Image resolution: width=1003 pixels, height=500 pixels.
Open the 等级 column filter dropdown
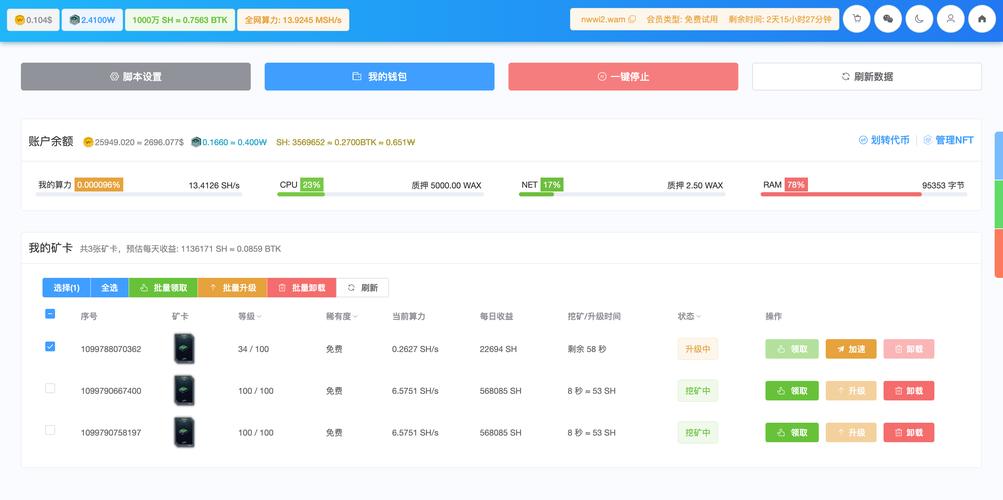[x=259, y=316]
